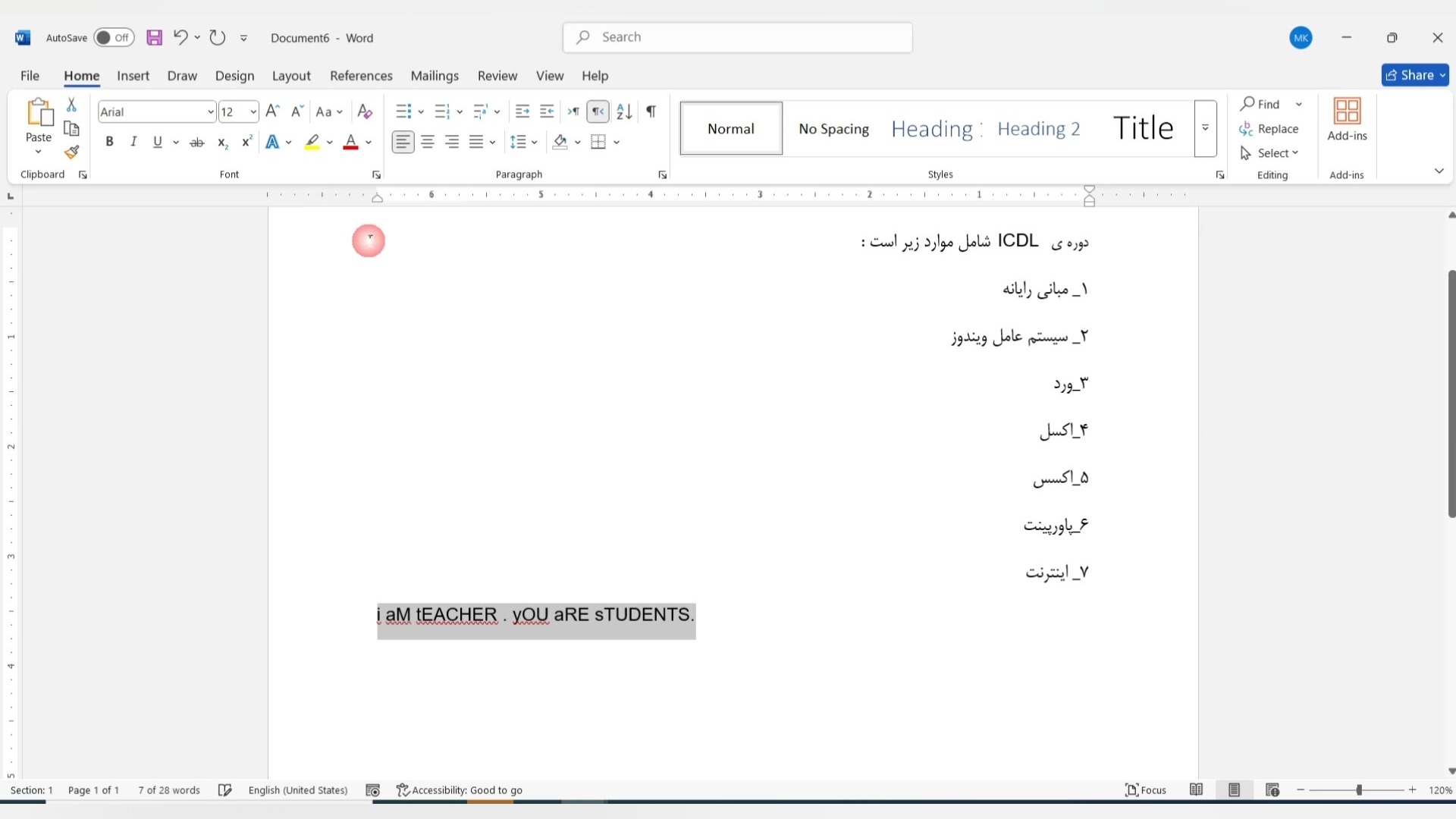The height and width of the screenshot is (819, 1456).
Task: Click the Justify alignment icon
Action: point(476,142)
